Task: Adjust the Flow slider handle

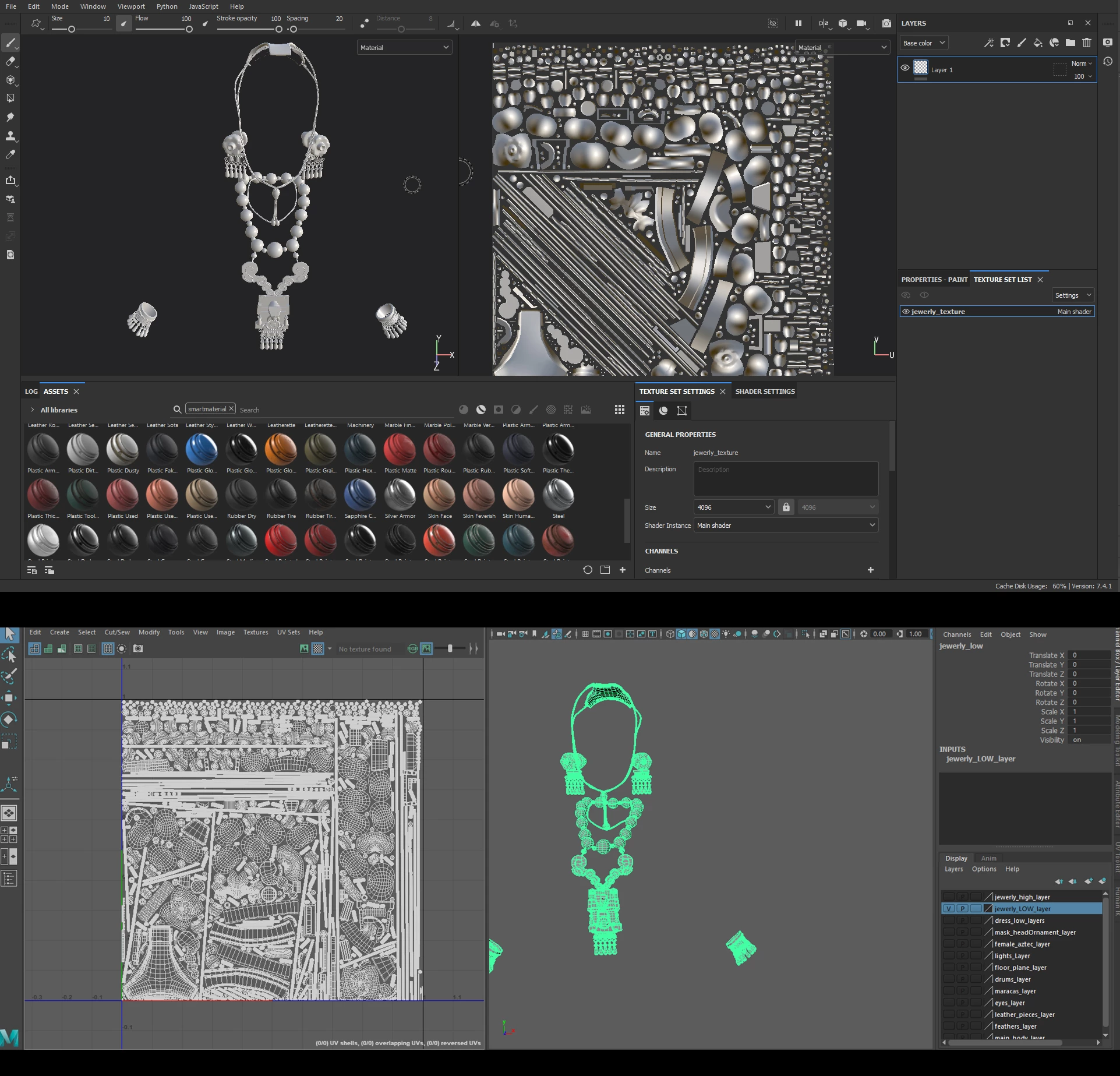Action: pos(189,29)
